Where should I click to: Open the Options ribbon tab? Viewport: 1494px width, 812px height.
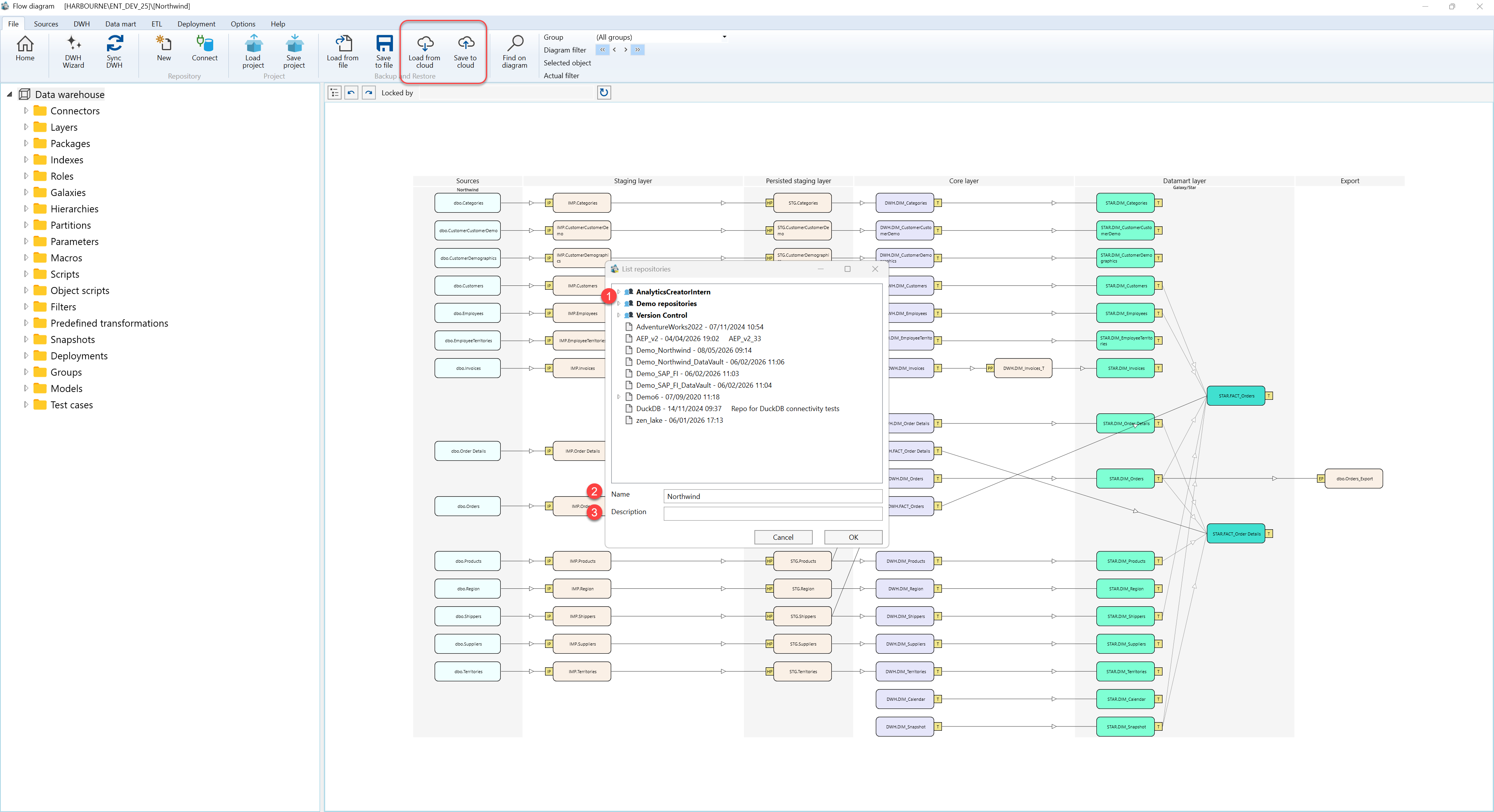pos(243,24)
